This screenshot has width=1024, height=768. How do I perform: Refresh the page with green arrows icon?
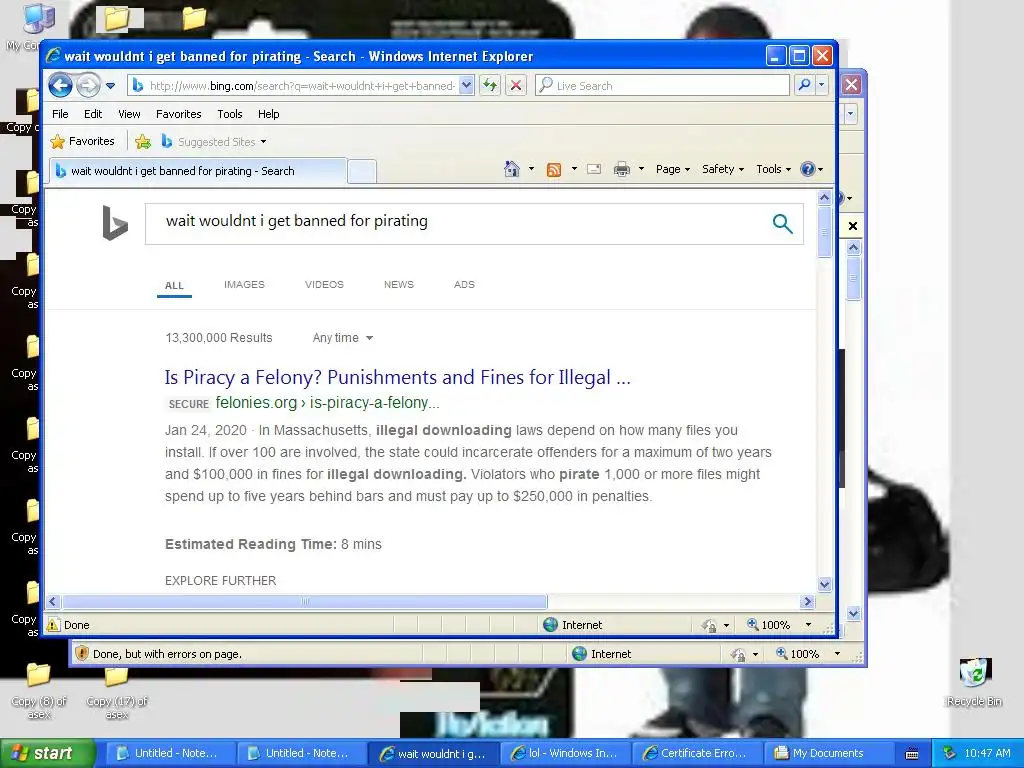coord(490,86)
